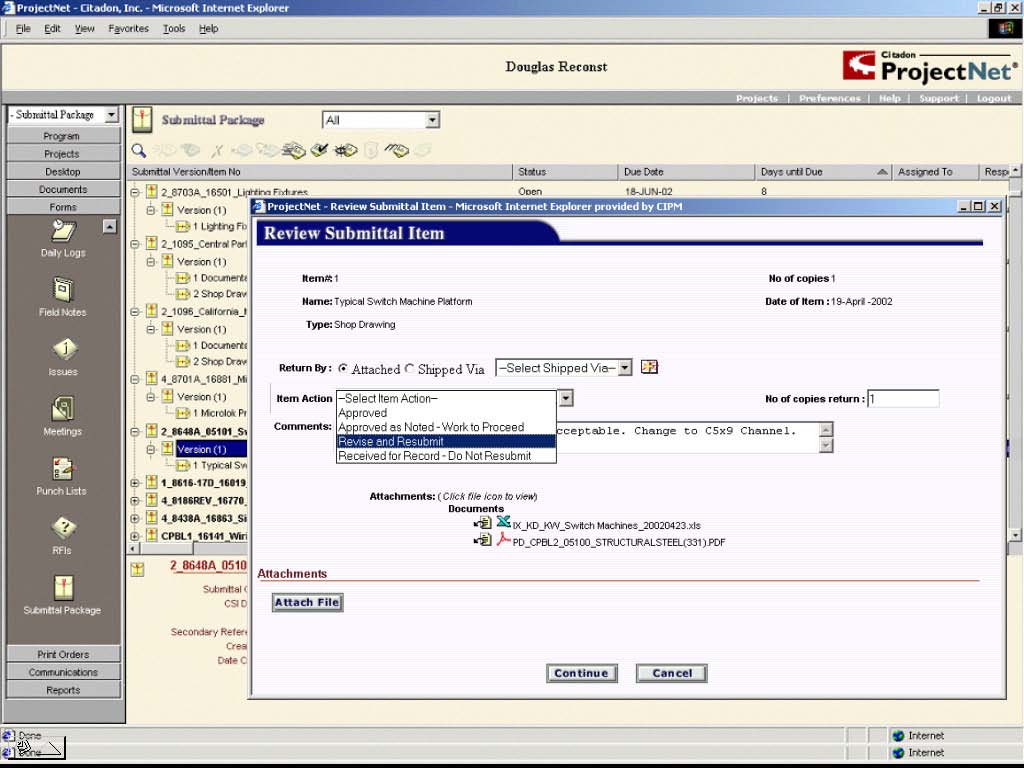1024x768 pixels.
Task: Click the Windows flag logo in browser corner
Action: coord(1004,28)
